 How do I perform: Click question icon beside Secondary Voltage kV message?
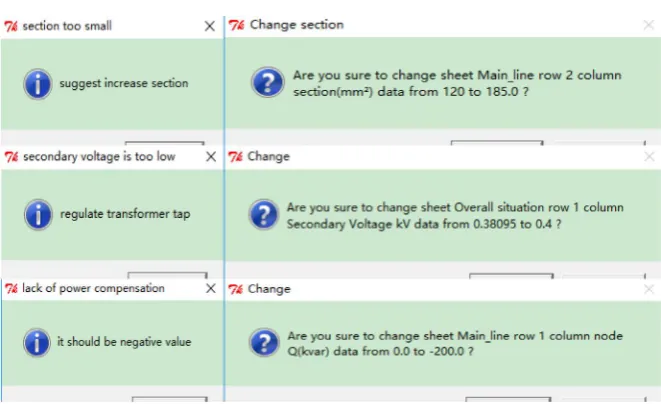[263, 215]
